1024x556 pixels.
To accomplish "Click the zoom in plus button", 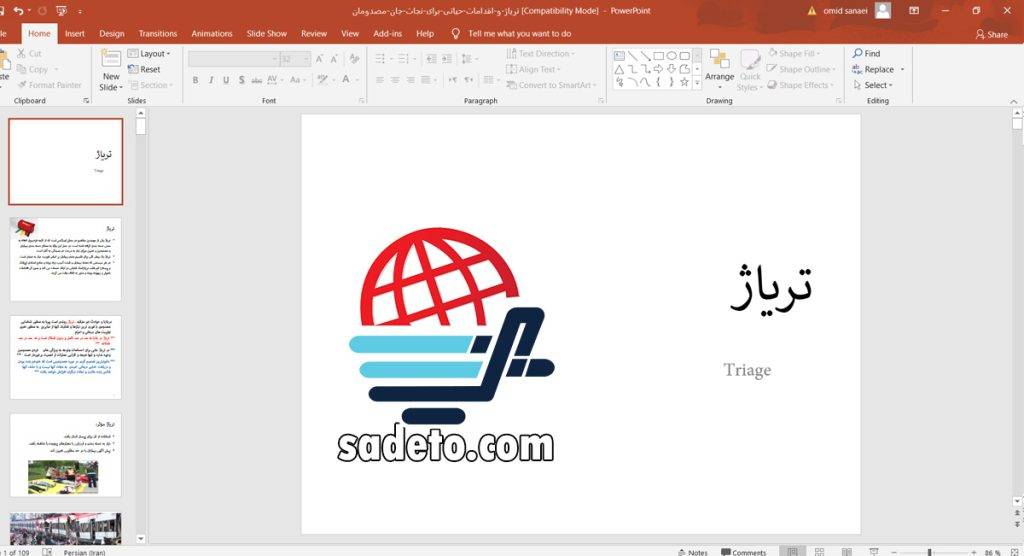I will [x=974, y=553].
